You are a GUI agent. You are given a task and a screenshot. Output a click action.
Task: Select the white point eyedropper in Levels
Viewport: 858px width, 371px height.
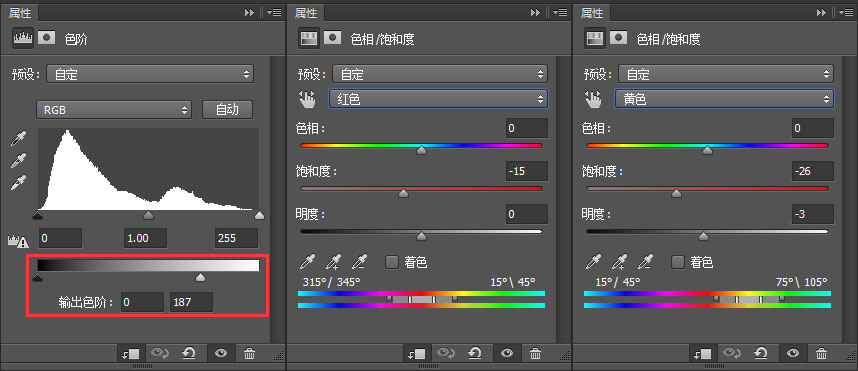[x=18, y=183]
